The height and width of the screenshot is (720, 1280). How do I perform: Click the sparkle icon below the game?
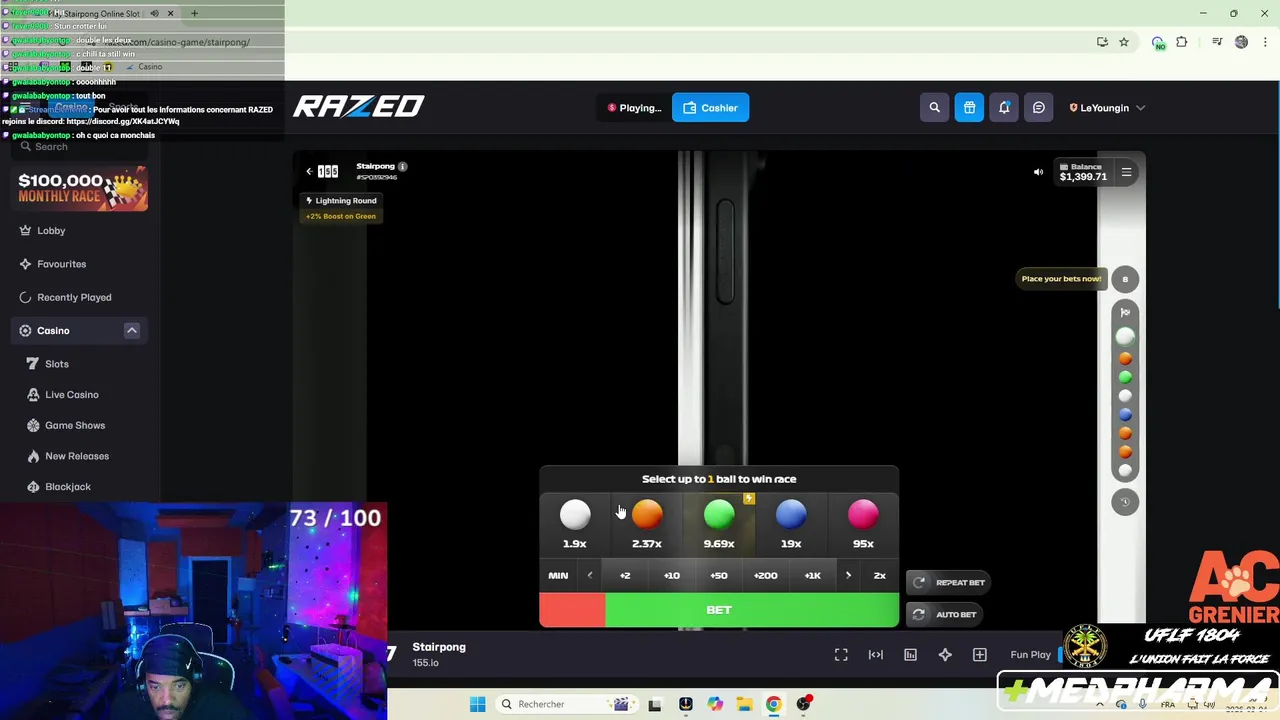pyautogui.click(x=945, y=655)
